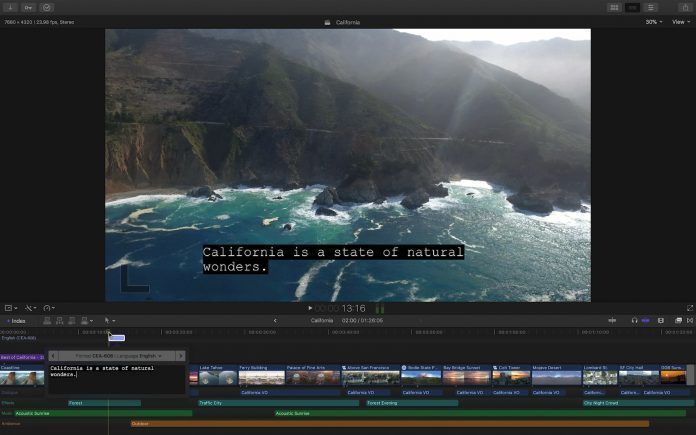Open the Timeline Index panel

click(x=16, y=321)
